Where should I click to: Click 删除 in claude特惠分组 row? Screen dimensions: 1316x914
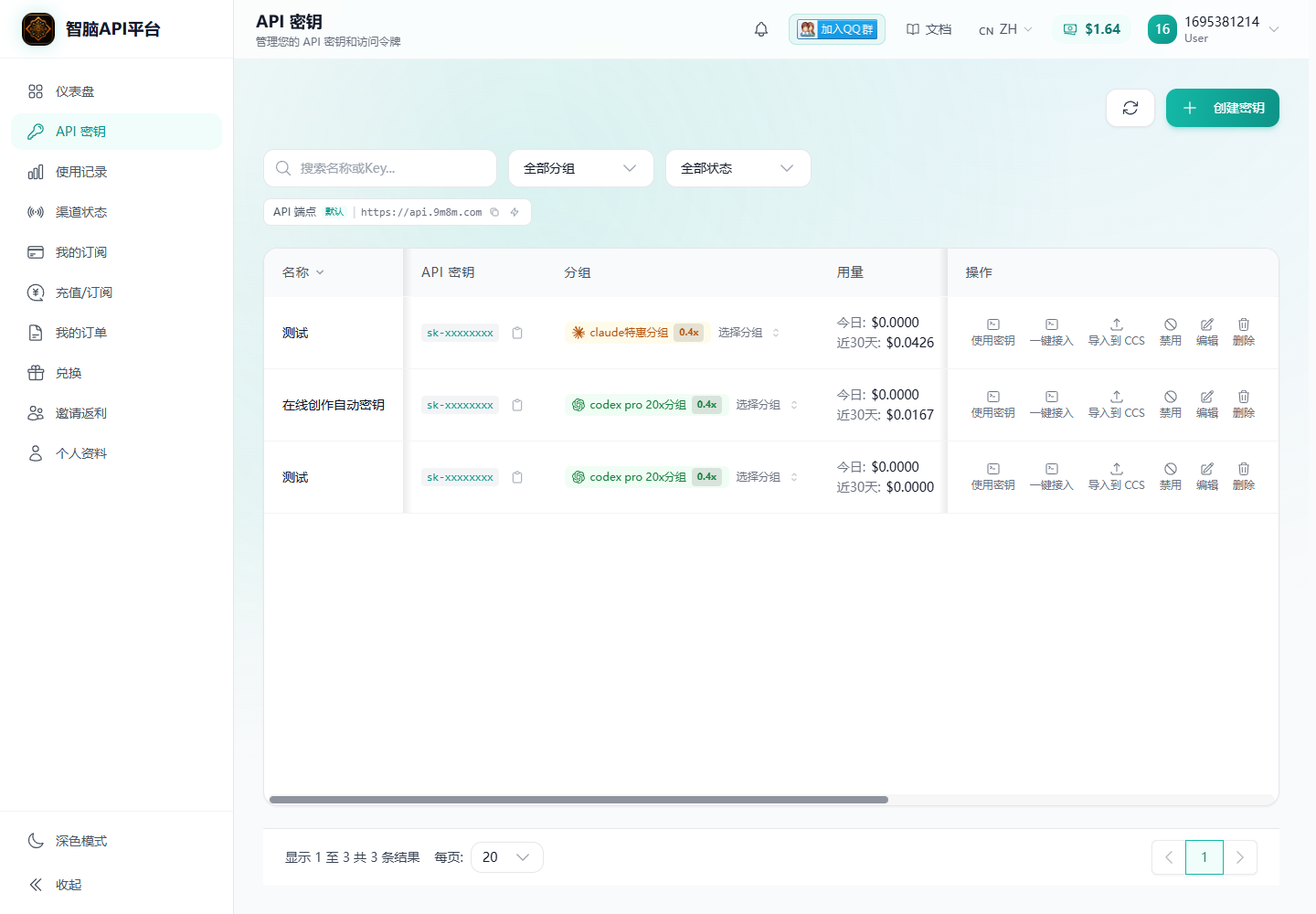tap(1243, 333)
